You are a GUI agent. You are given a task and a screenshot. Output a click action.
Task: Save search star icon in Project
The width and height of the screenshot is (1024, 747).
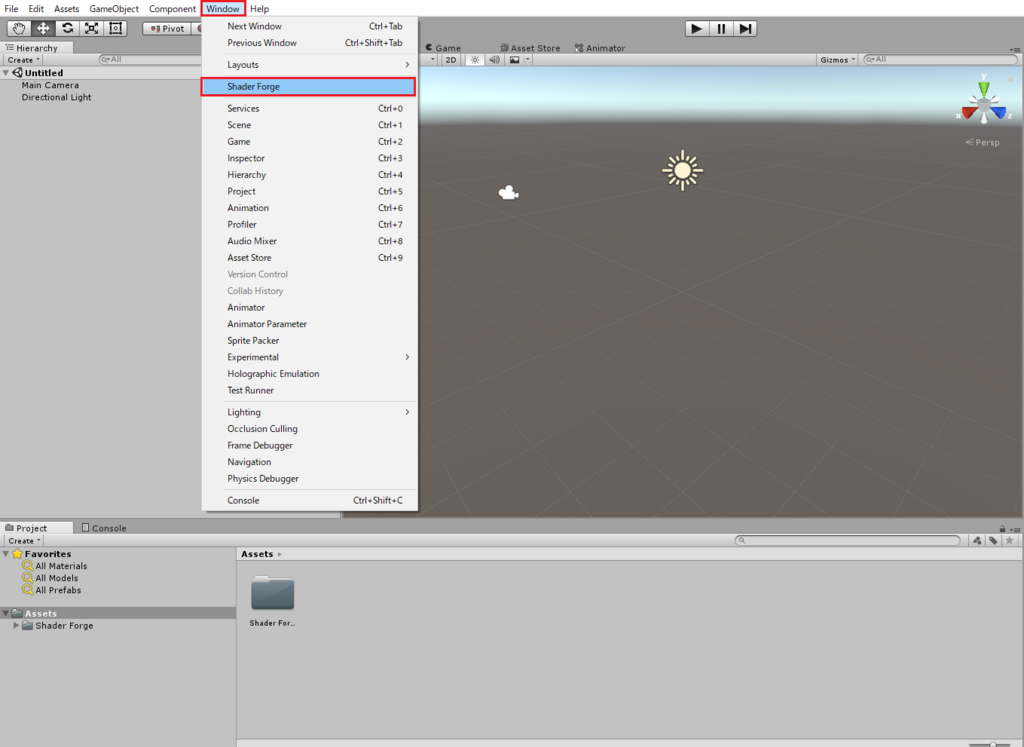point(1010,540)
